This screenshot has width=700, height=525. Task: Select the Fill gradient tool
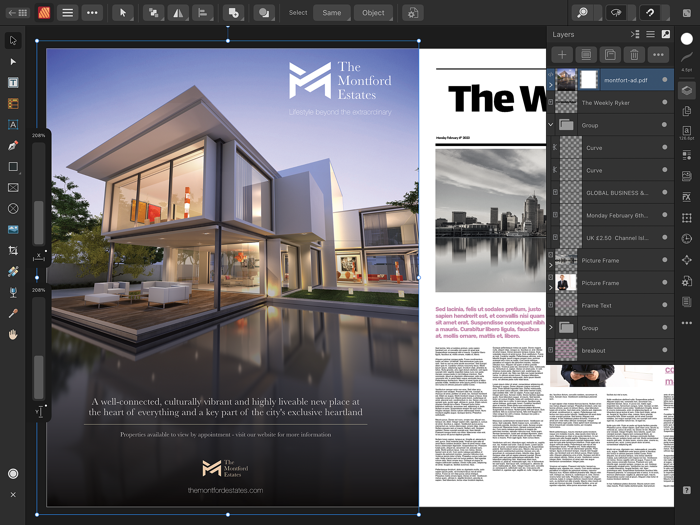[13, 271]
